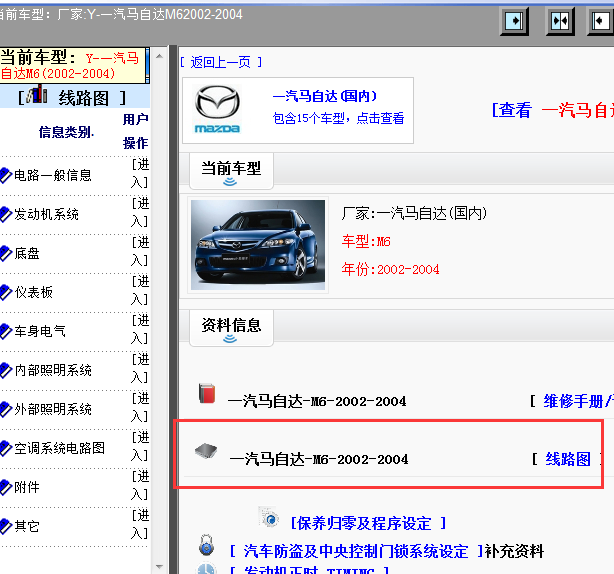Click the 空调系统电路图 row label
614x574 pixels.
[x=60, y=448]
